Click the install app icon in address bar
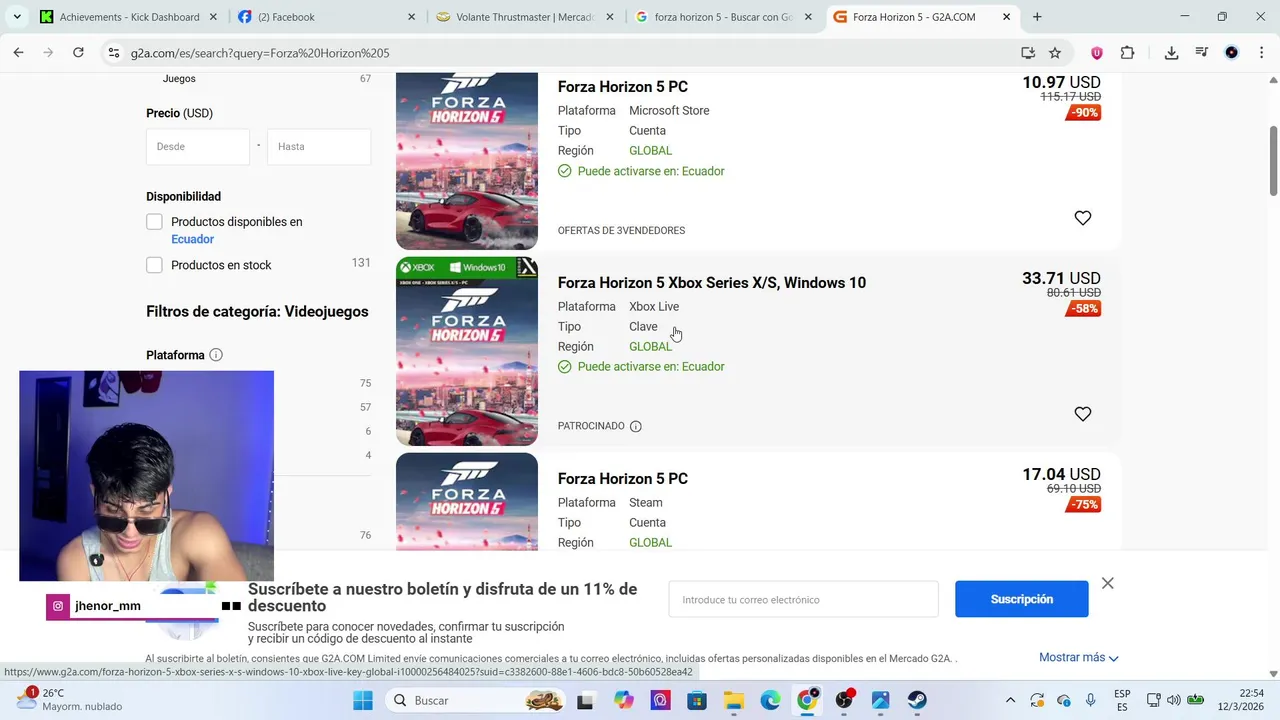Screen dimensions: 1280x720 1028,53
